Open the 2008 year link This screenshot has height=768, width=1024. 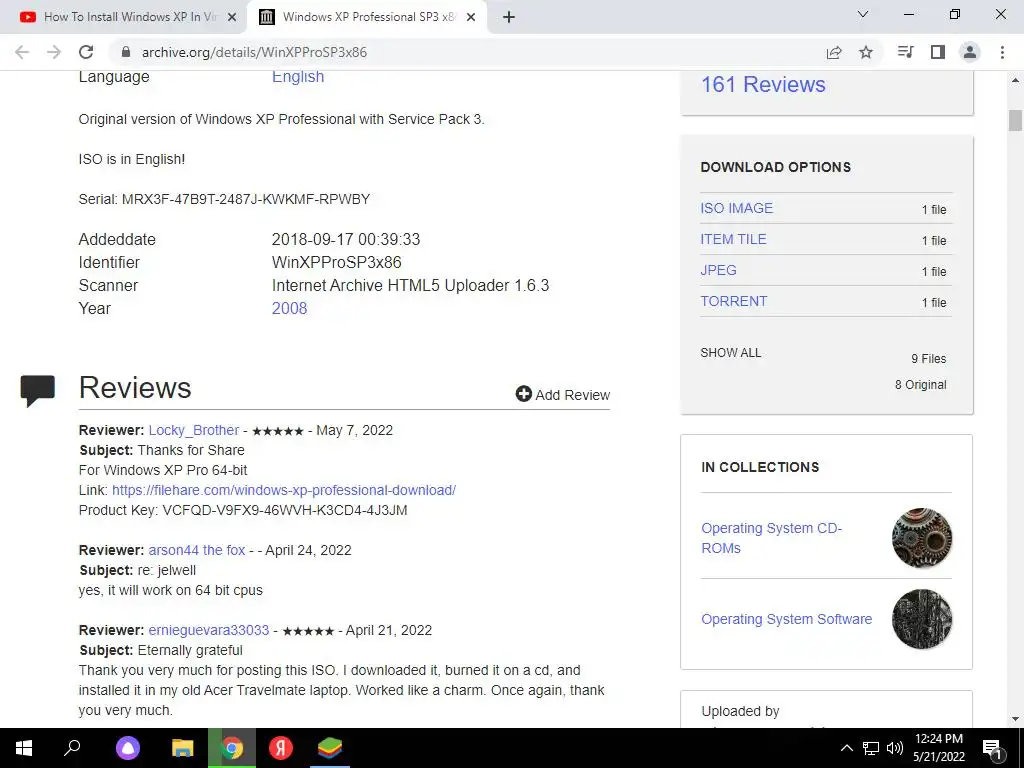(x=289, y=308)
